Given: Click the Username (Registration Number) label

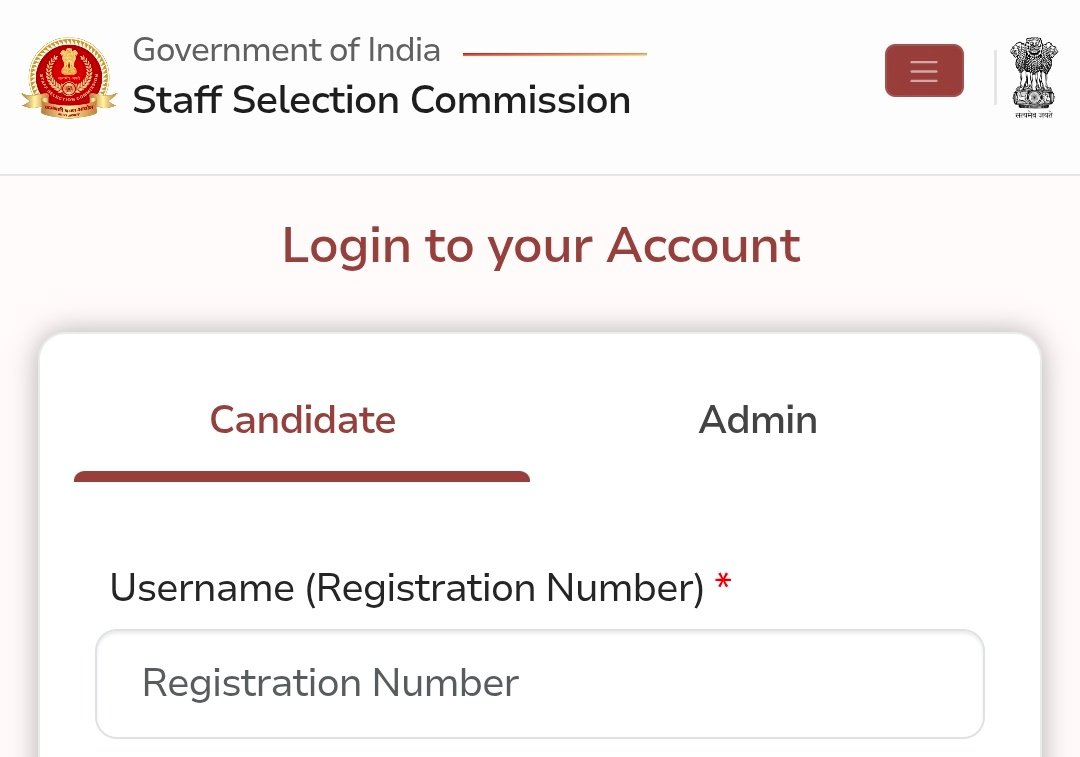Looking at the screenshot, I should coord(407,588).
